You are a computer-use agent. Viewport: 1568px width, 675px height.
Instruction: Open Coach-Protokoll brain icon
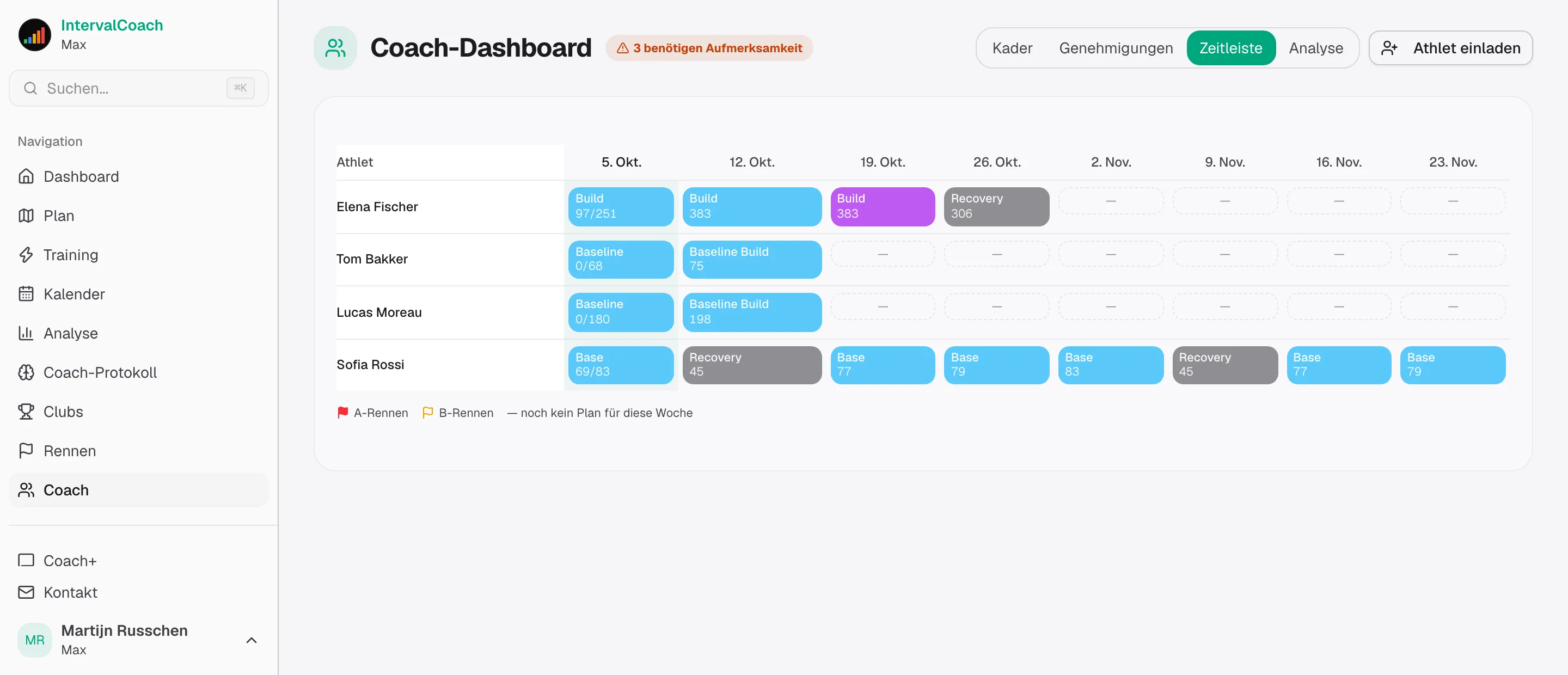coord(26,372)
